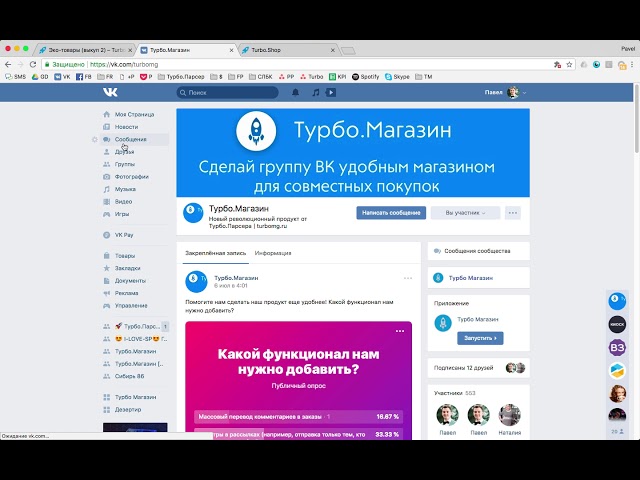Click the Запустить application button
This screenshot has width=640, height=480.
point(480,338)
